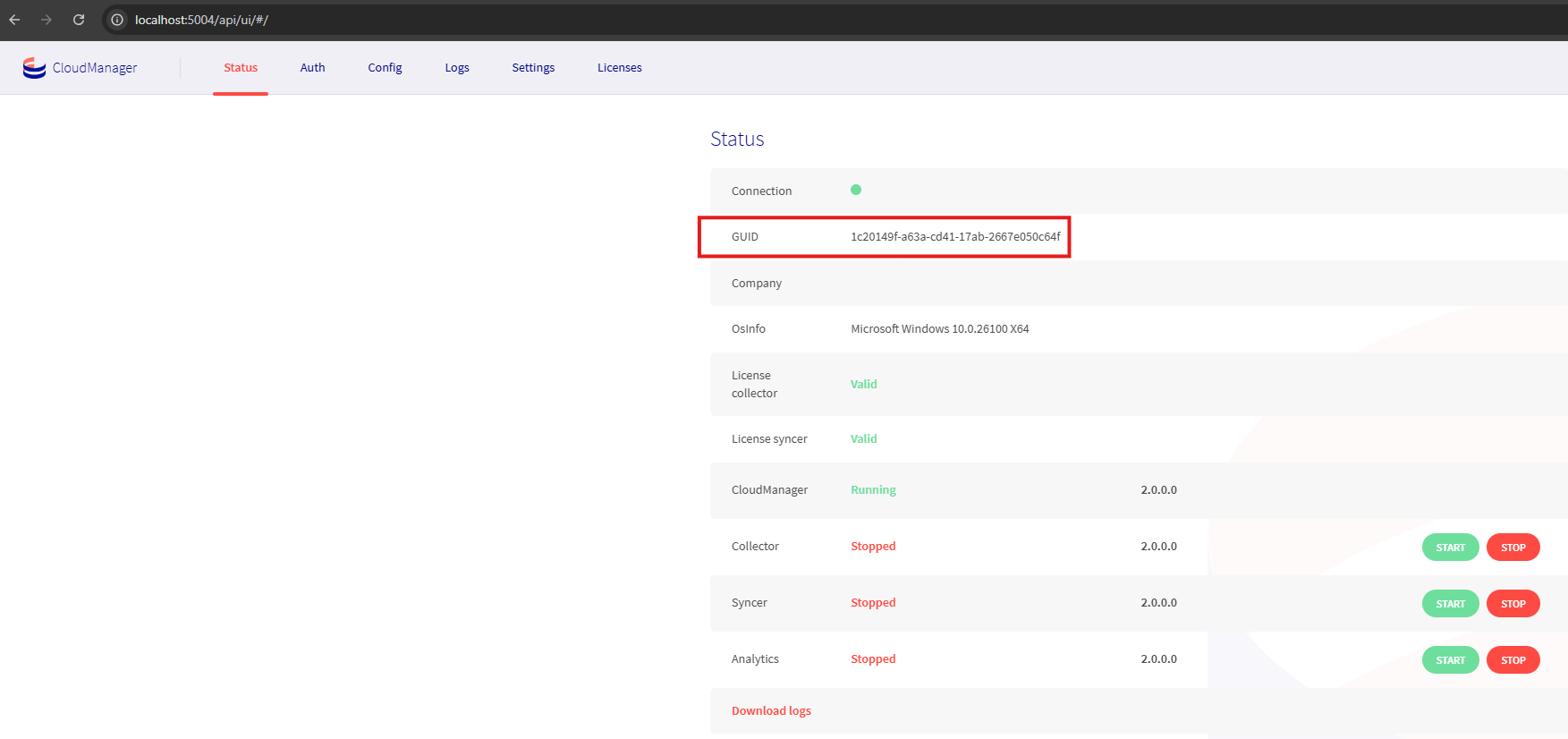Open the Licenses tab
Image resolution: width=1568 pixels, height=739 pixels.
[x=619, y=68]
